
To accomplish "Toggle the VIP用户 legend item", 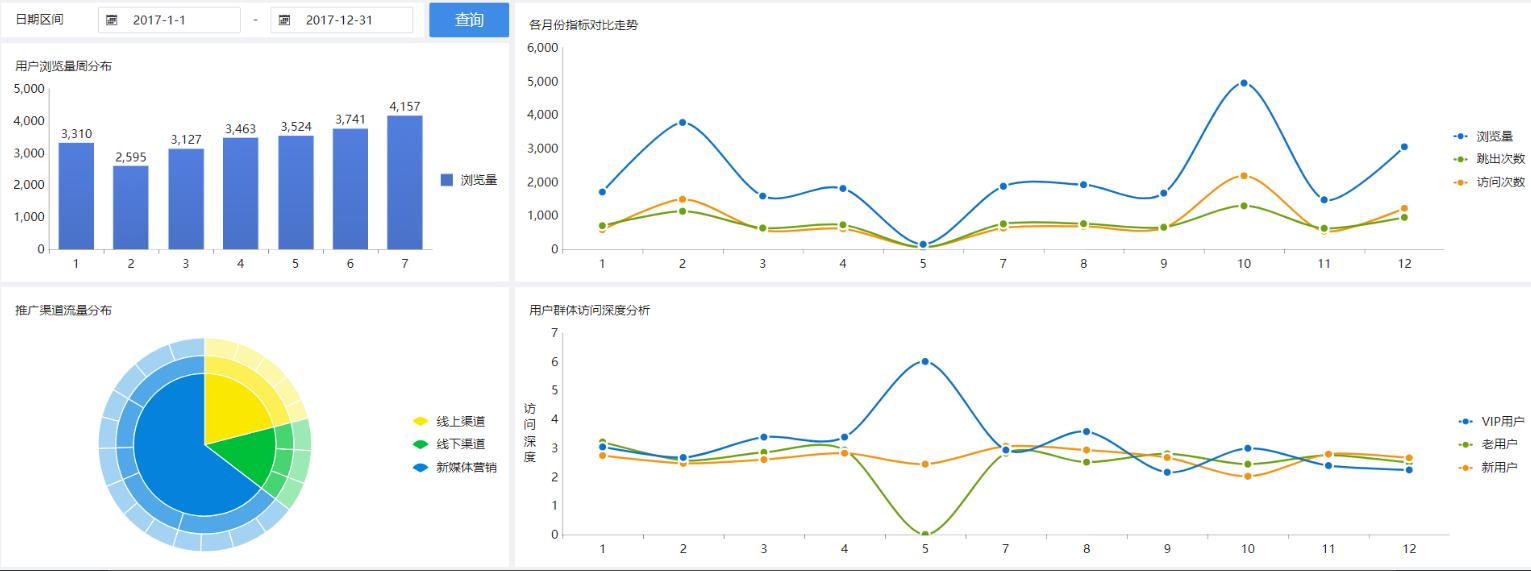I will click(x=1491, y=422).
